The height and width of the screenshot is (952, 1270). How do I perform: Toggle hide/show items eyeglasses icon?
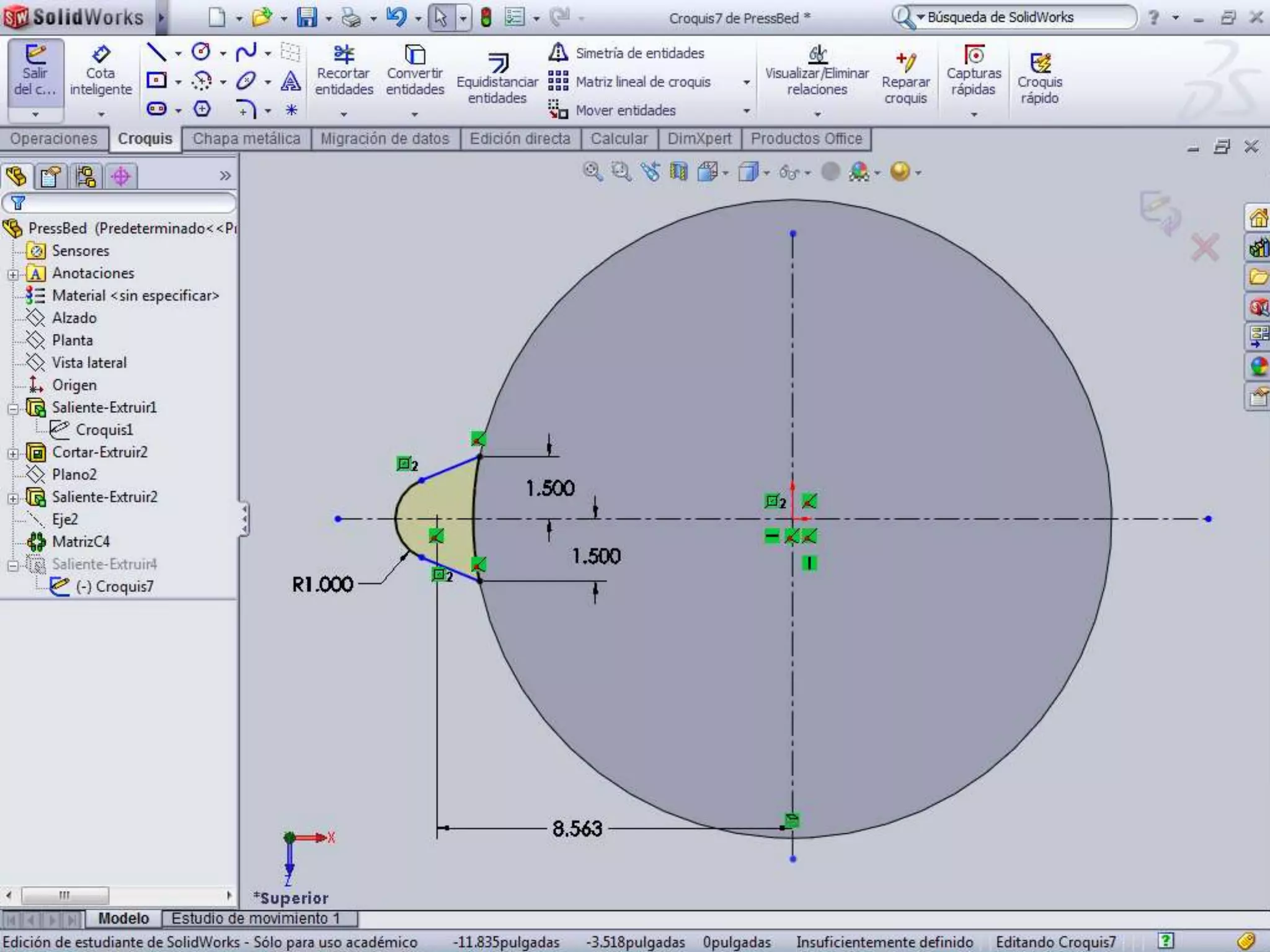point(789,172)
